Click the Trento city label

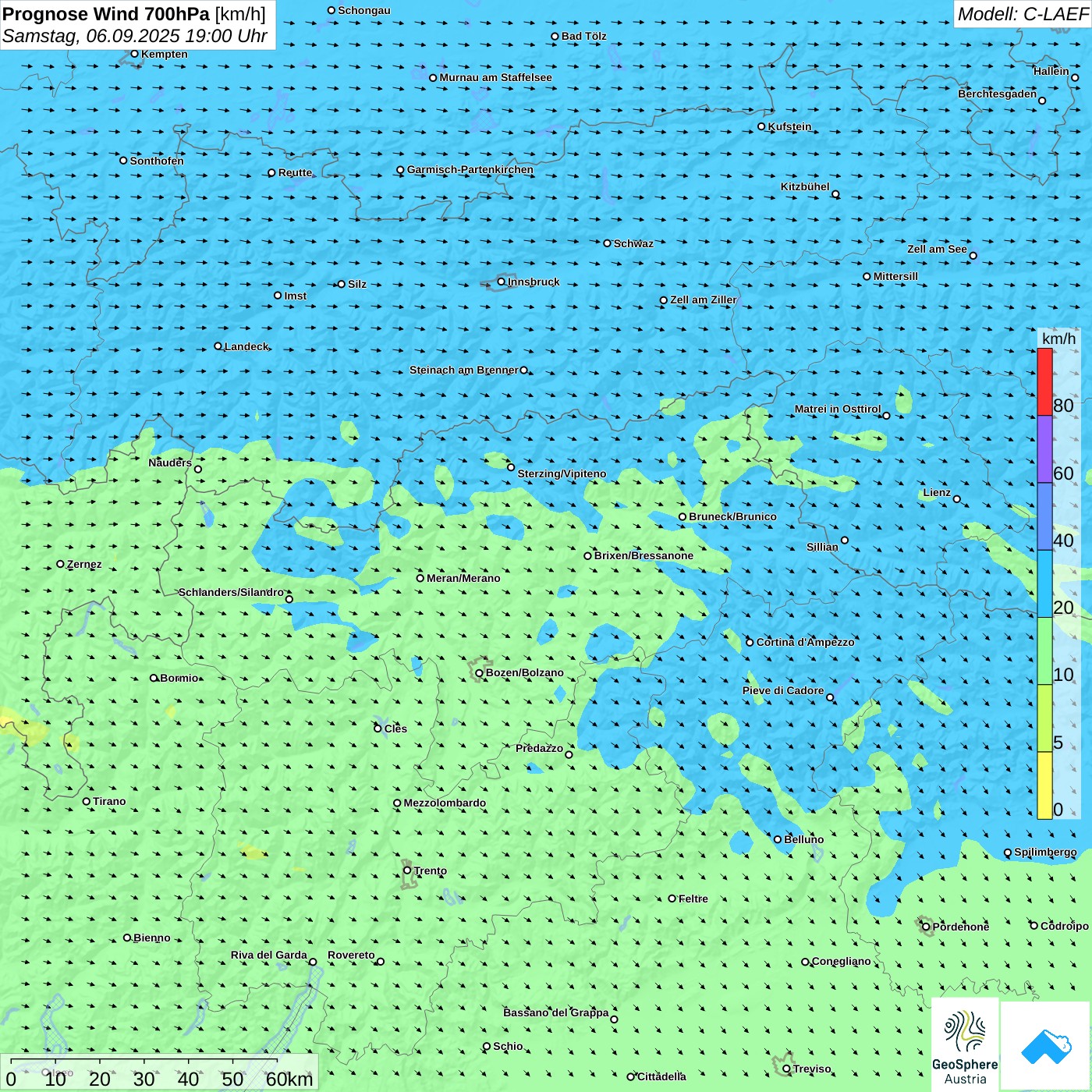pos(430,870)
